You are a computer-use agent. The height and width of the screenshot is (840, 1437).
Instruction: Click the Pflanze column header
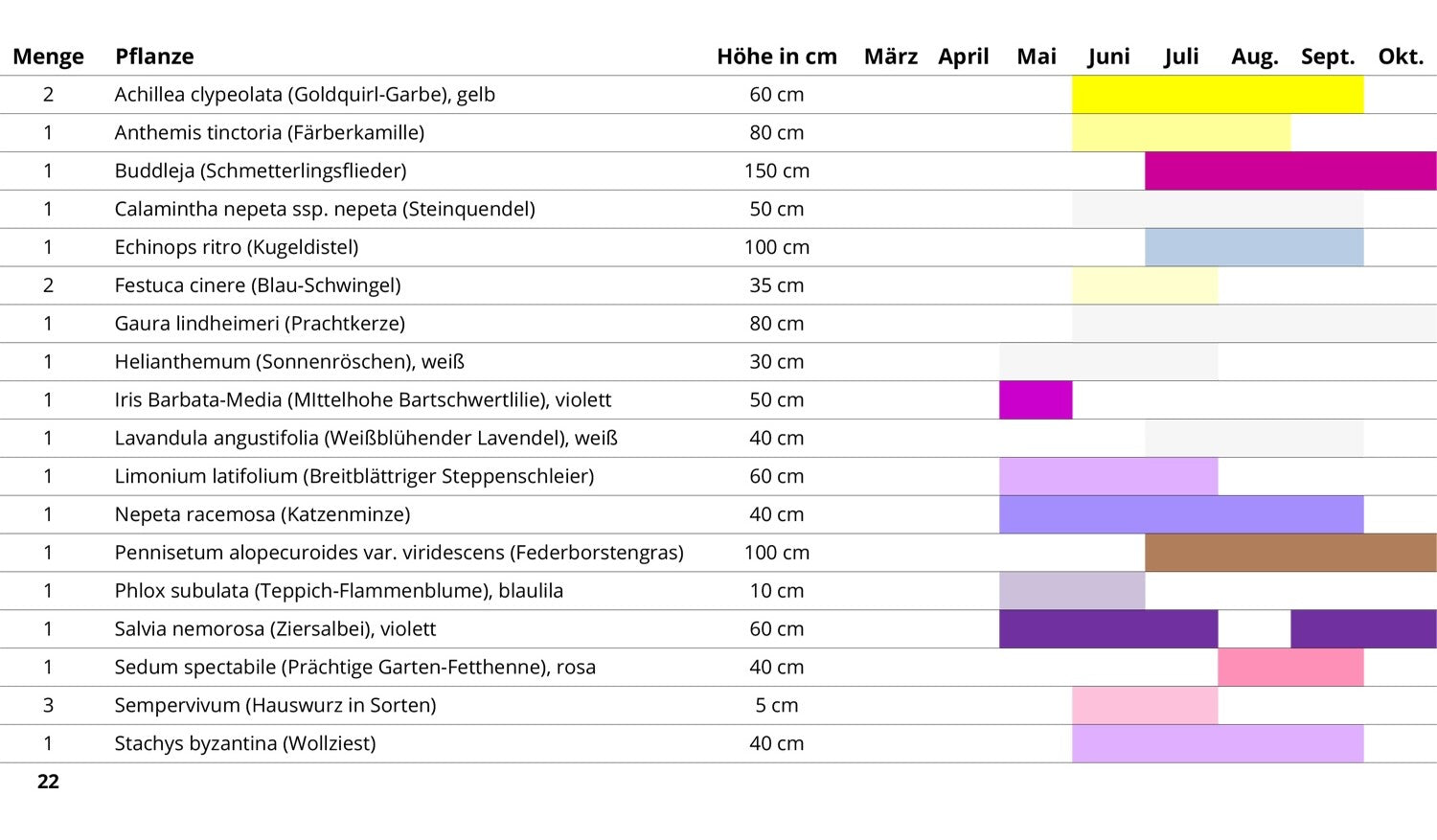point(154,57)
